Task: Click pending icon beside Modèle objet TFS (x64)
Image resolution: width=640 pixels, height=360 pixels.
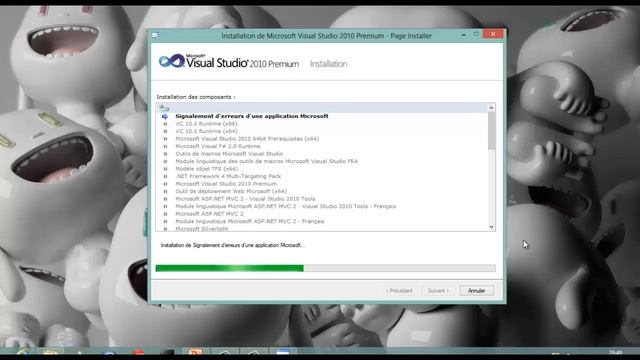Action: (x=165, y=169)
